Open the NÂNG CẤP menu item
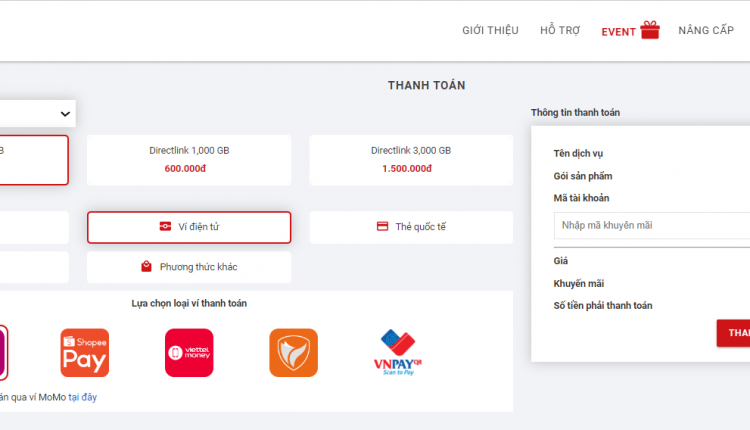Viewport: 750px width, 430px height. click(x=706, y=31)
